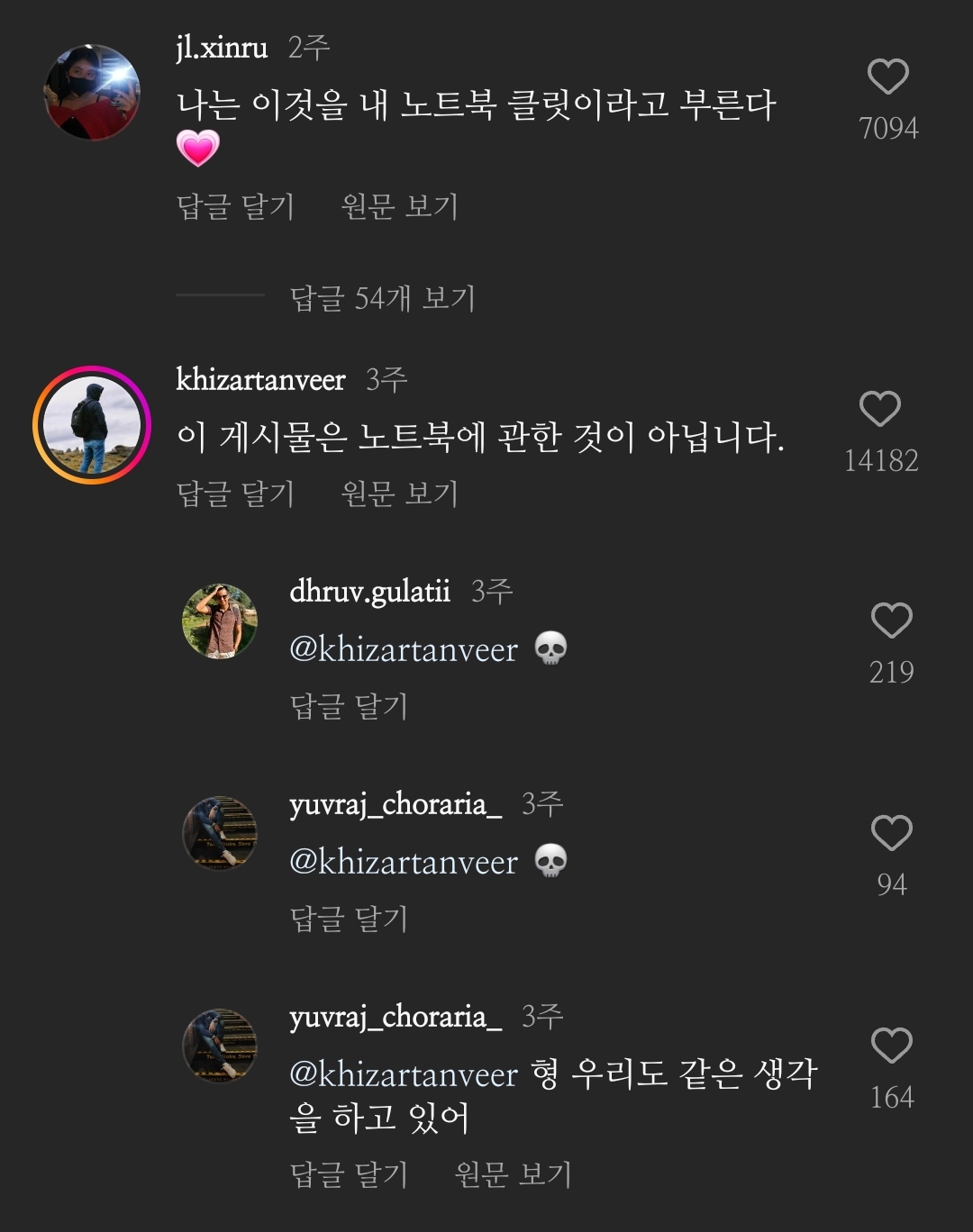Show original text of jl.xinru's comment
Screen dimensions: 973x1232
399,207
